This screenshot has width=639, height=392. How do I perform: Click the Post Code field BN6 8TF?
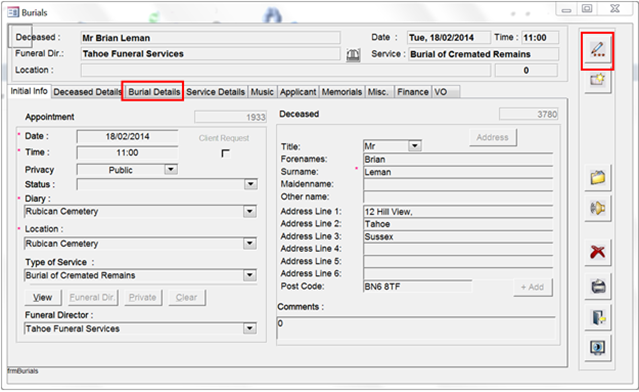click(417, 286)
